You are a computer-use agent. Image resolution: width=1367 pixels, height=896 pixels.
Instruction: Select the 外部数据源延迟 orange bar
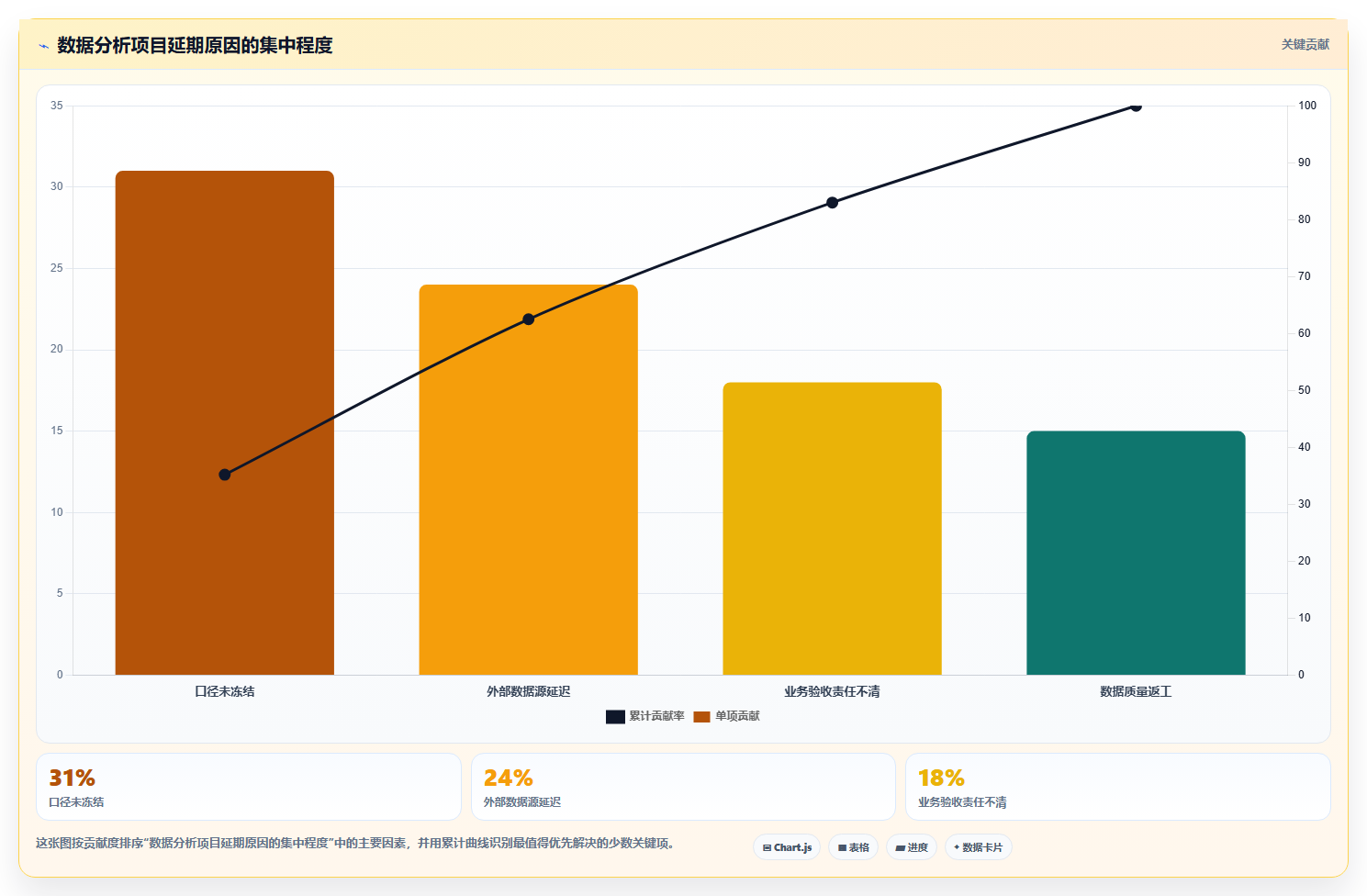pyautogui.click(x=529, y=479)
